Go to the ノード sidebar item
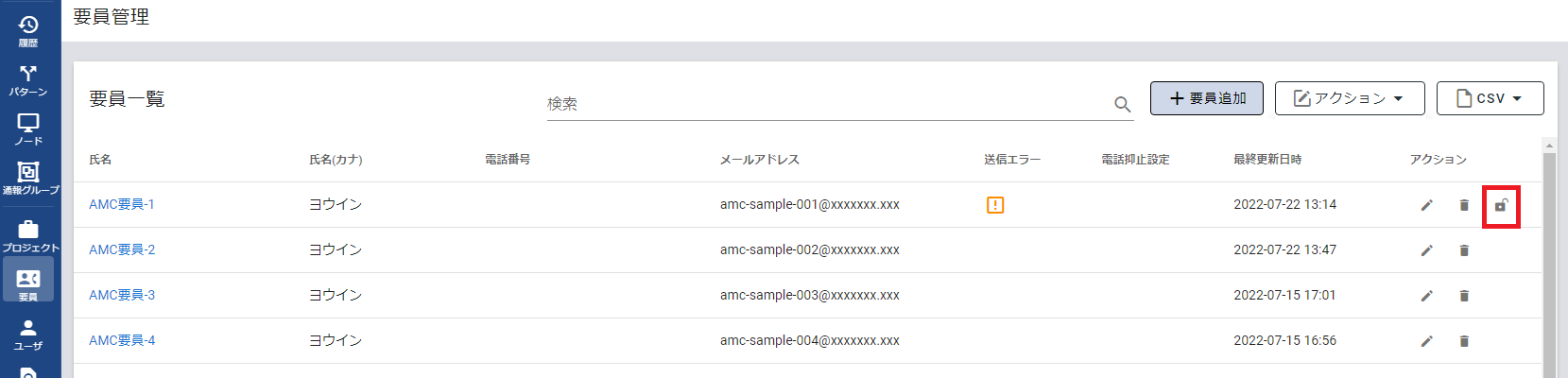Image resolution: width=1568 pixels, height=378 pixels. [28, 129]
